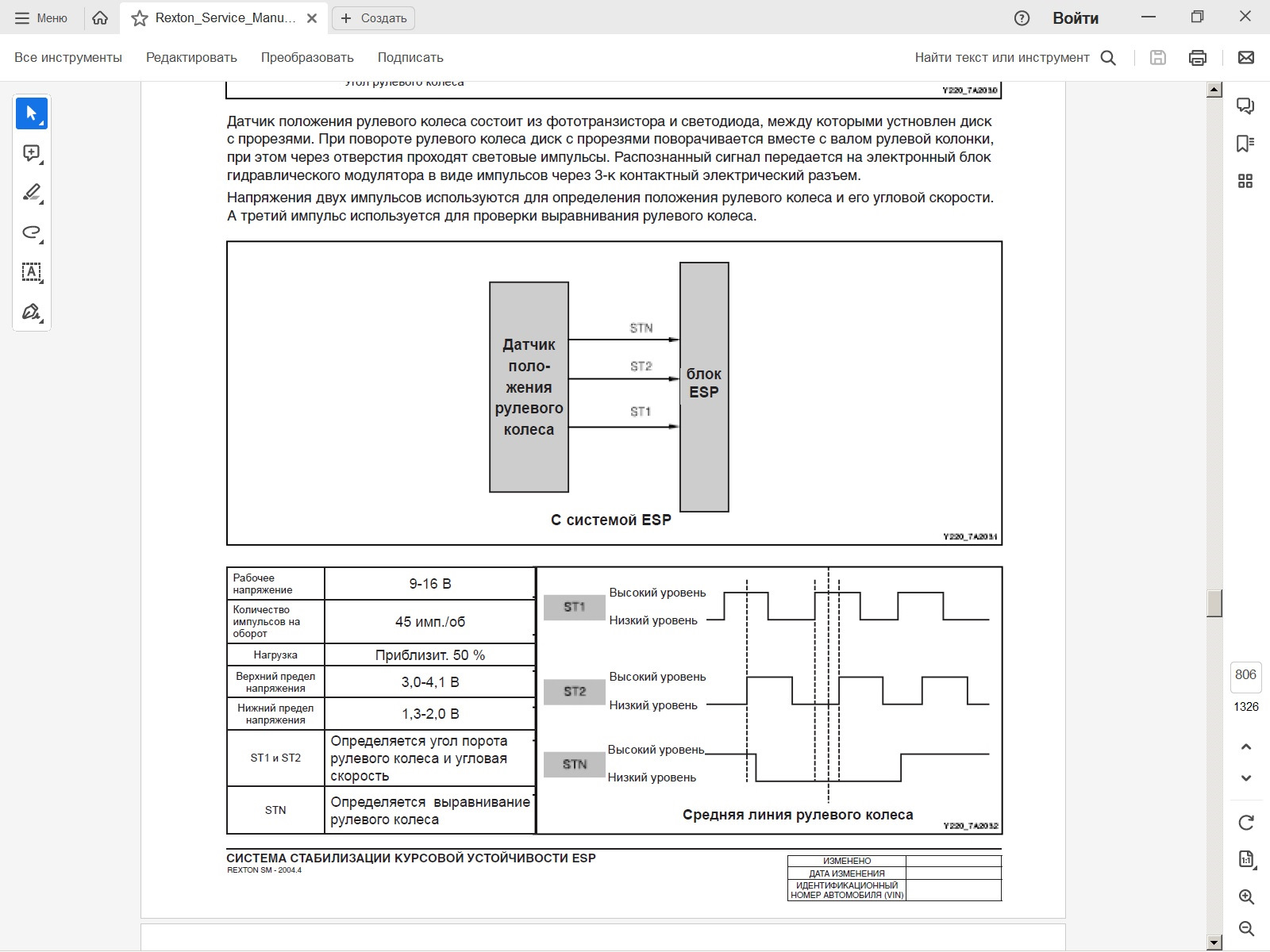The width and height of the screenshot is (1270, 952).
Task: Open the Все инструменты panel
Action: pyautogui.click(x=68, y=57)
